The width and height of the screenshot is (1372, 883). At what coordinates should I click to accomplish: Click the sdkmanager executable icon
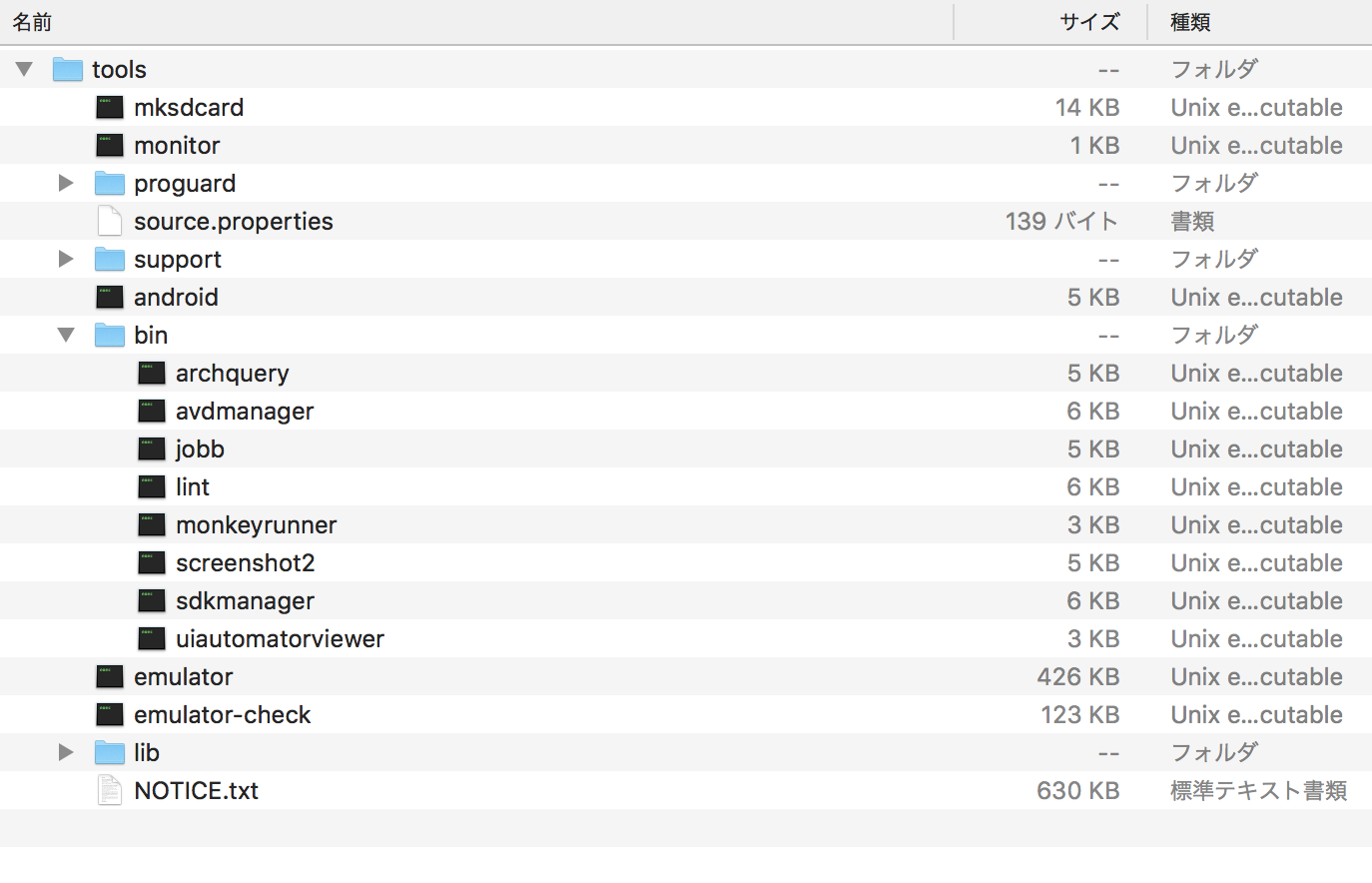click(x=152, y=600)
